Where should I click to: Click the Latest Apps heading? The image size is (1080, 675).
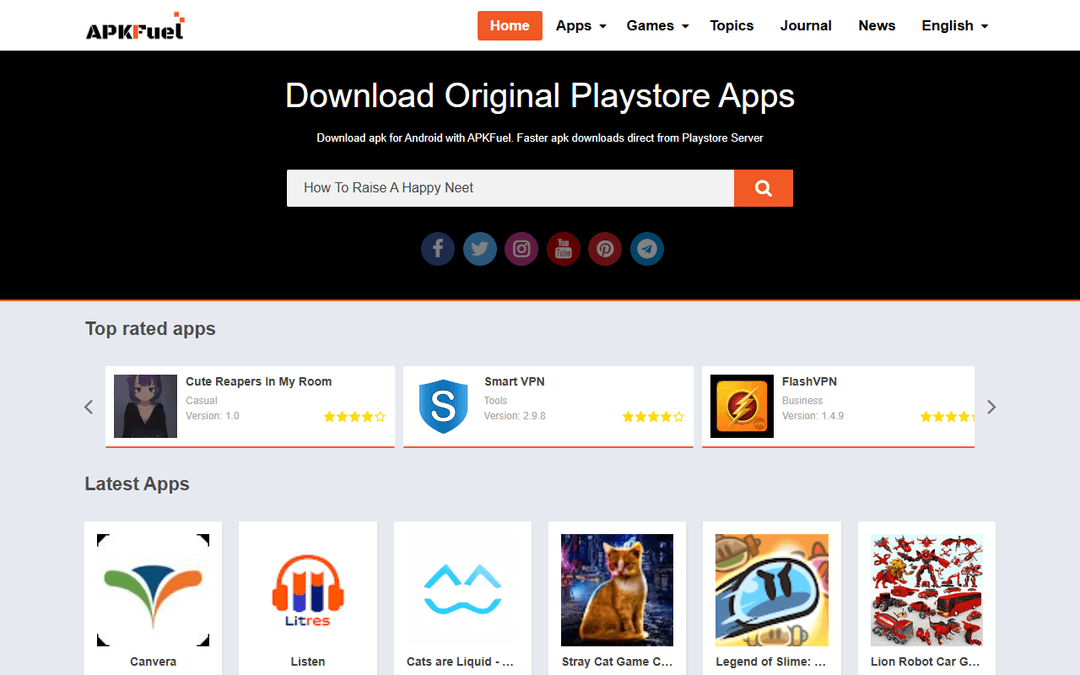[x=137, y=484]
